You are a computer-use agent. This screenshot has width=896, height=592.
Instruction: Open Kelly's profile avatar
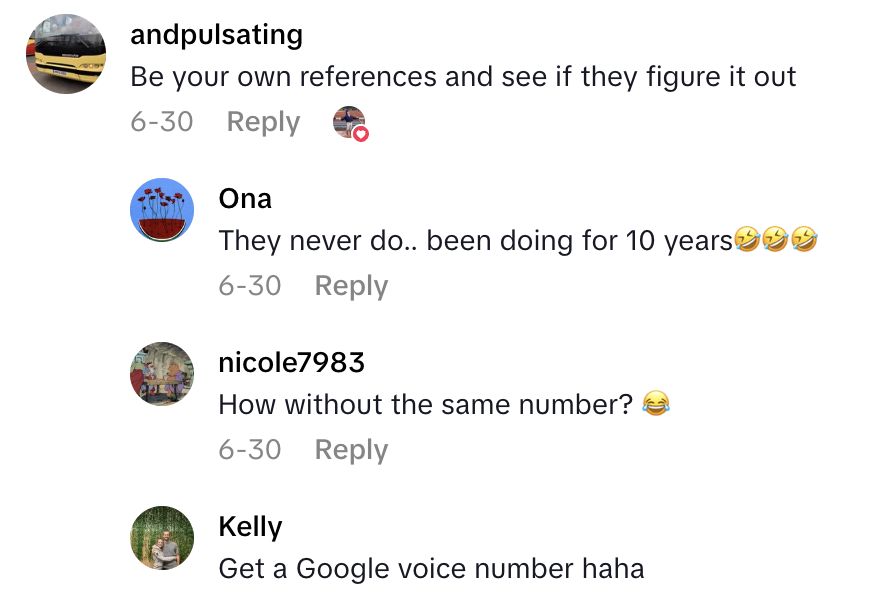click(161, 538)
